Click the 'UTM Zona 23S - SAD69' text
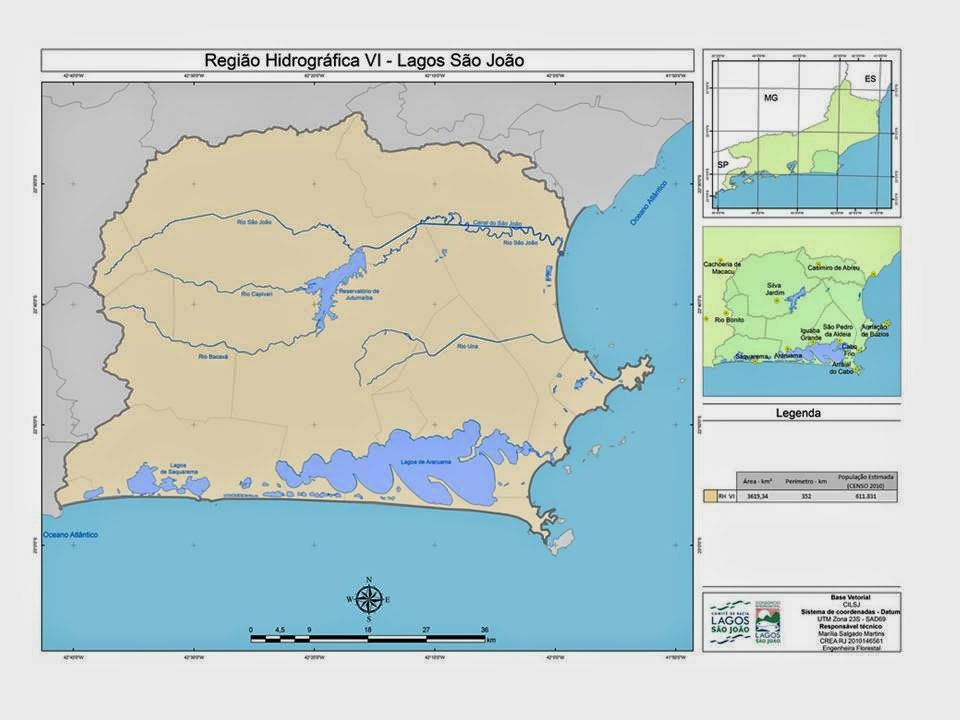Screen dimensions: 960x720 850,619
